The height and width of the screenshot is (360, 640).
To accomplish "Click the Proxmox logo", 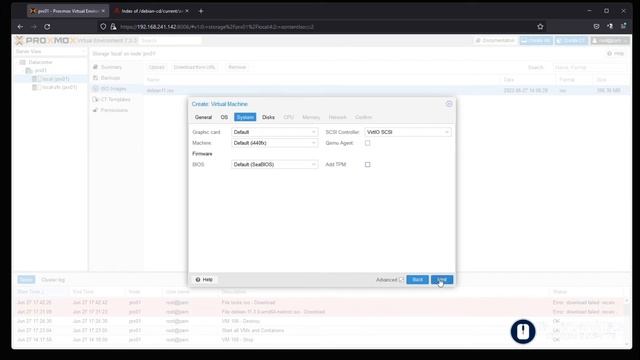I will click(46, 40).
